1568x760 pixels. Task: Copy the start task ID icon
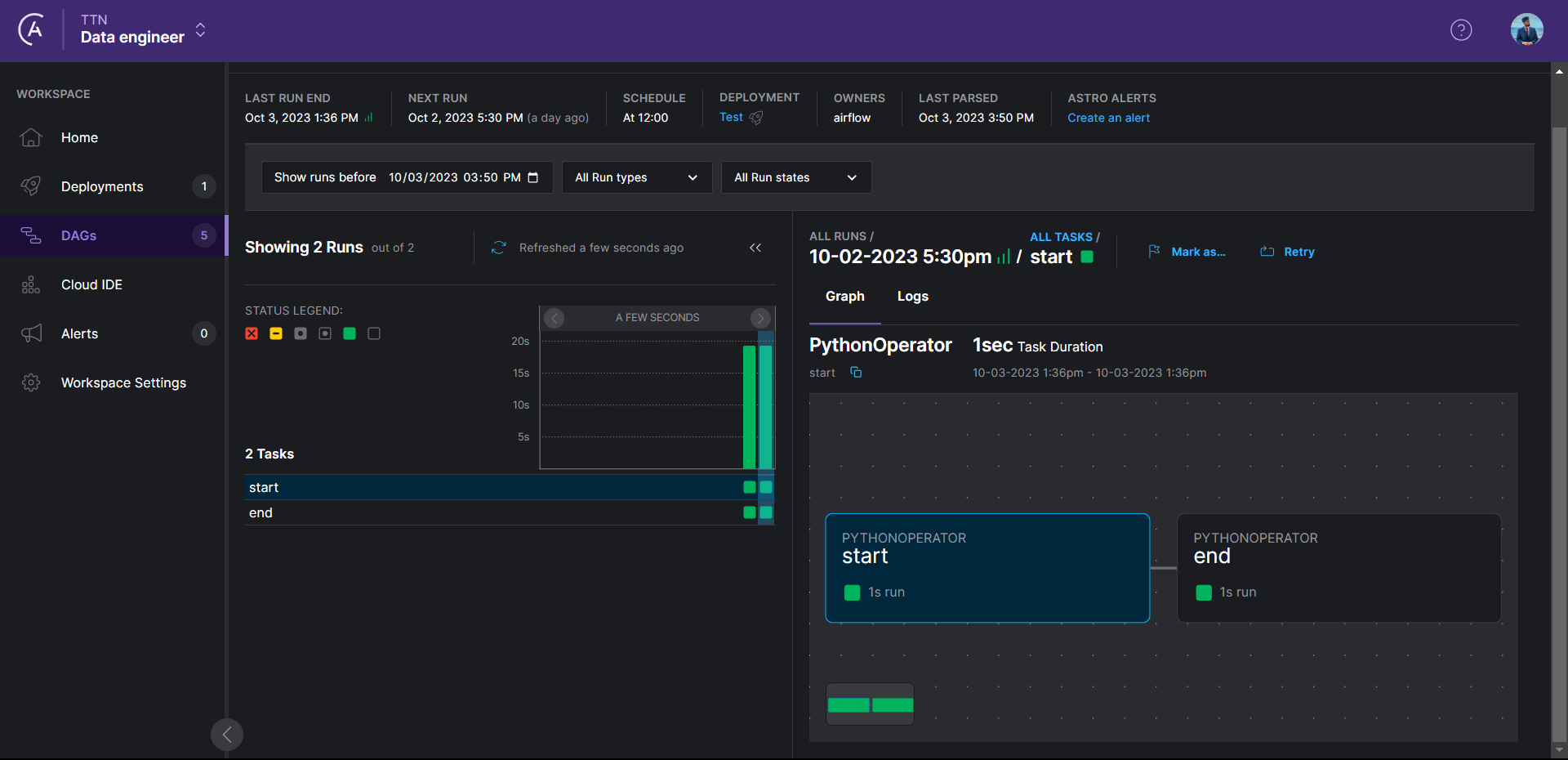[856, 373]
